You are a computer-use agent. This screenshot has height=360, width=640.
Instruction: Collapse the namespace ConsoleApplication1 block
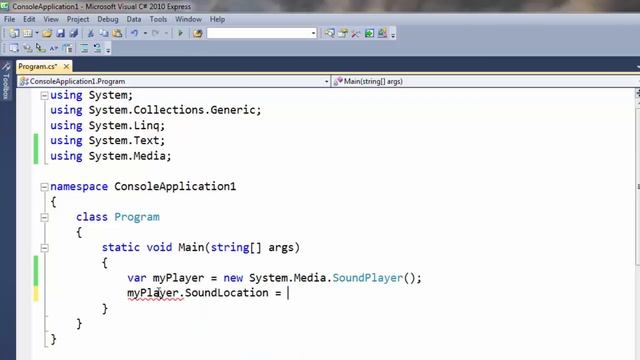44,187
